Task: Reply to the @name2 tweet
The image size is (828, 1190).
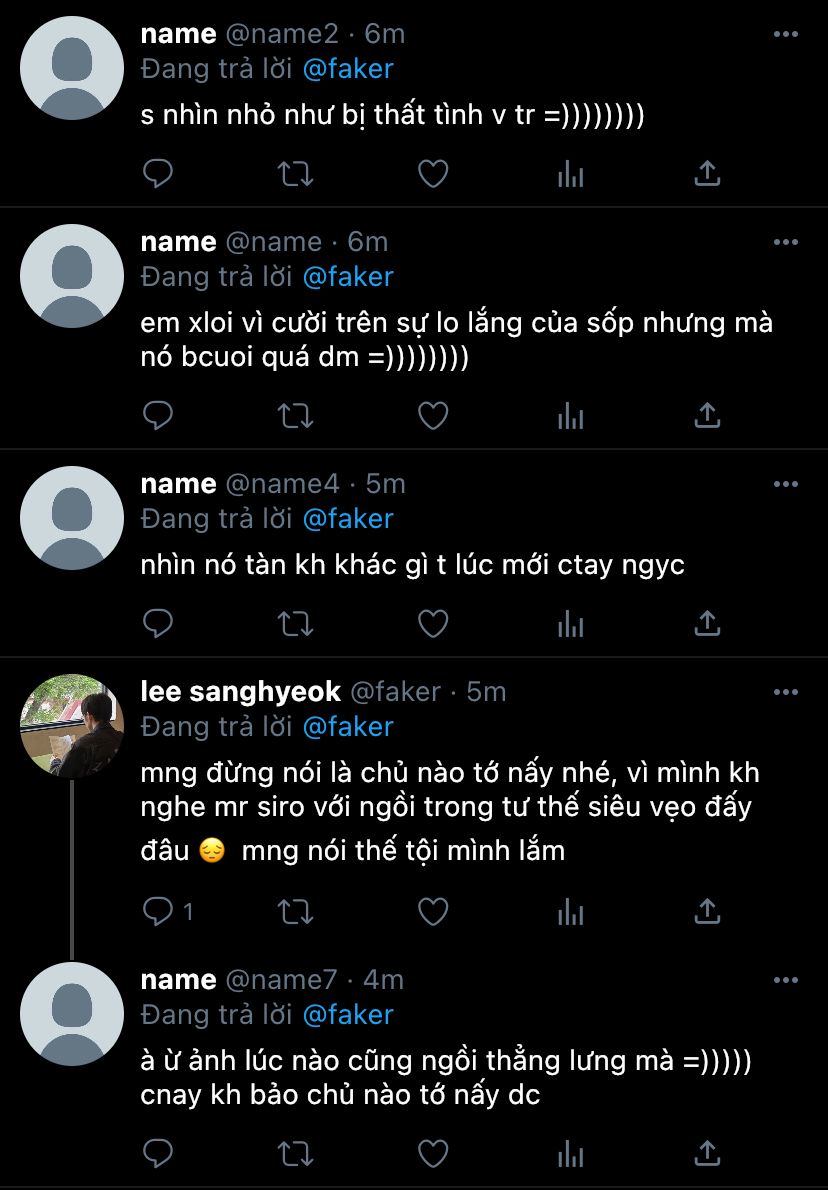Action: (158, 175)
